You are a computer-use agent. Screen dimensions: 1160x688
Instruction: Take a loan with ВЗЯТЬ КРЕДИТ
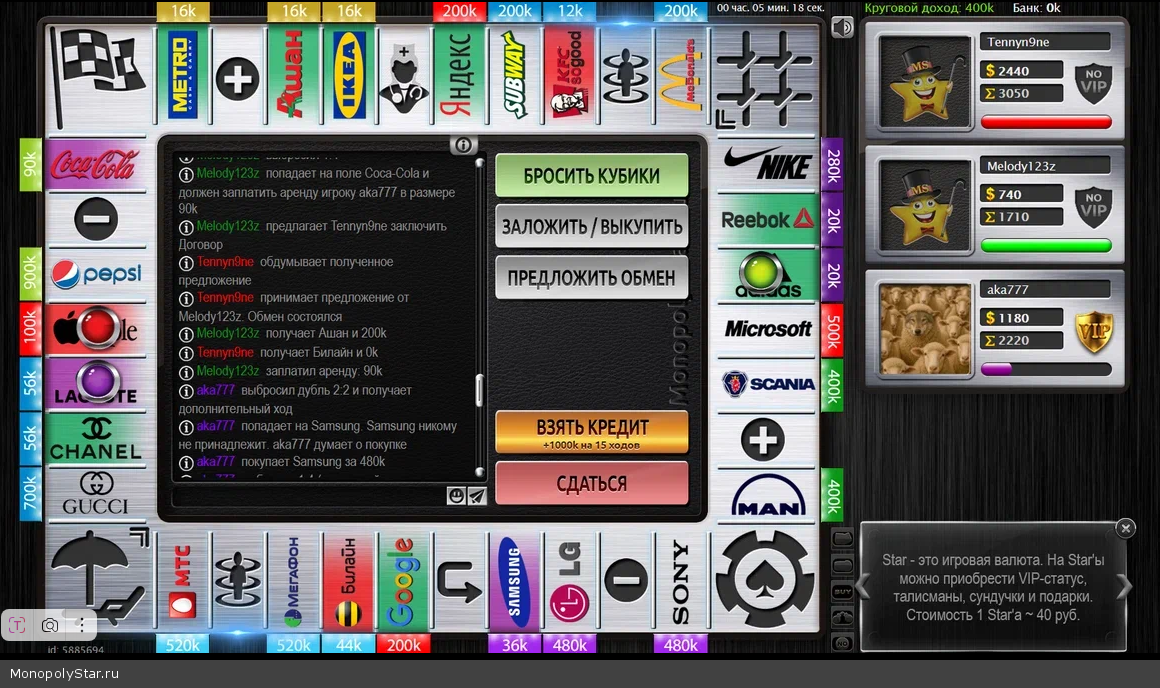click(x=592, y=432)
